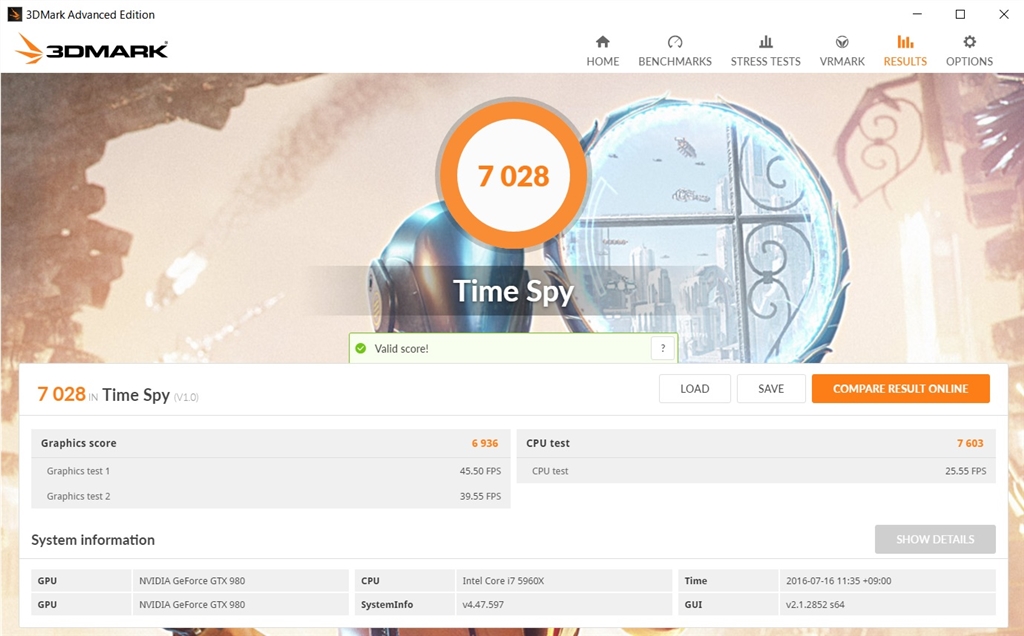Select the bold CPU test header
Viewport: 1024px width, 636px height.
(x=547, y=443)
